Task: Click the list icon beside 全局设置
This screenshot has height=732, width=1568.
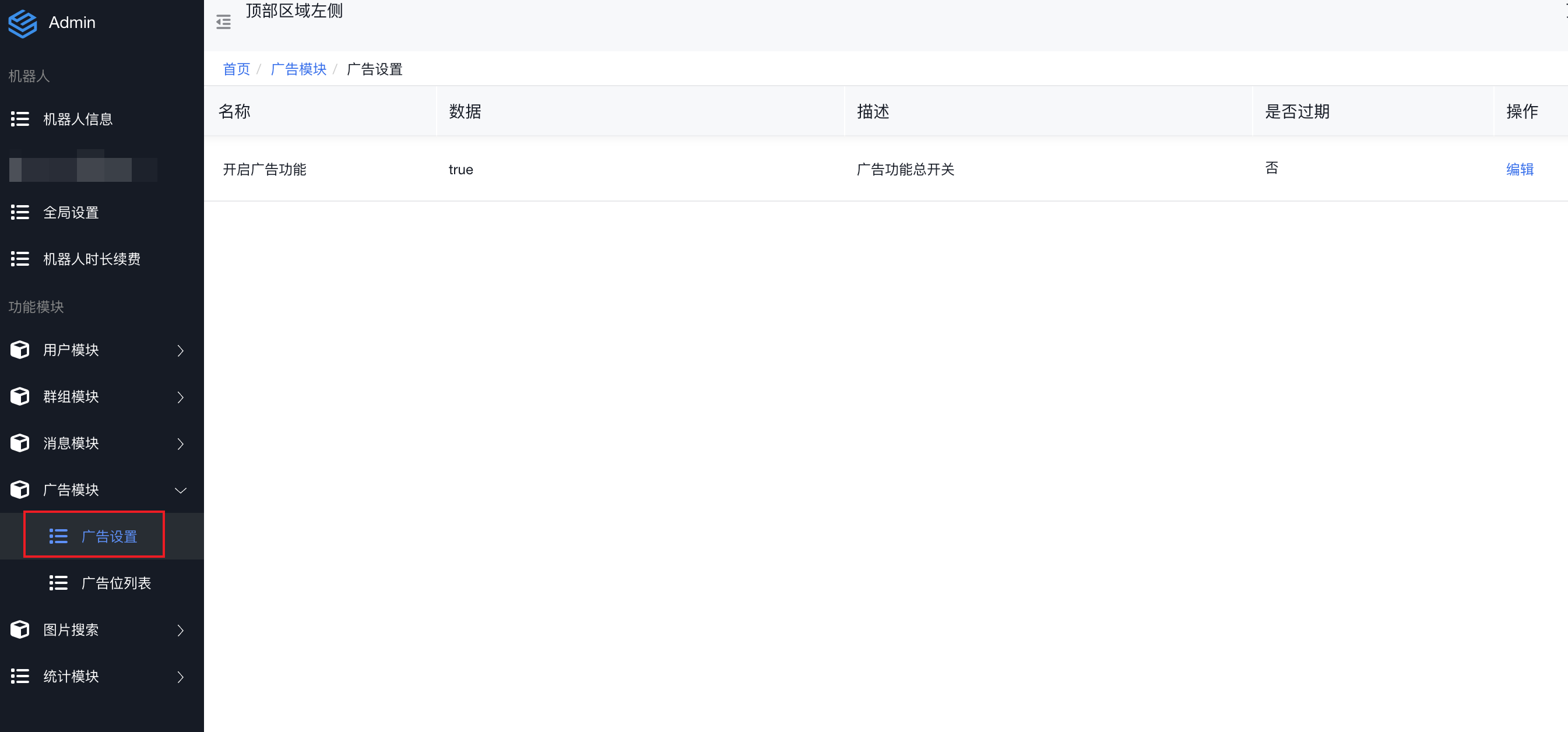Action: [19, 212]
